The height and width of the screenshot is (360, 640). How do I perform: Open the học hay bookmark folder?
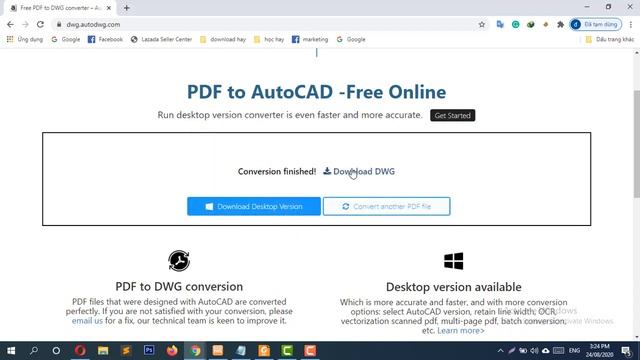pyautogui.click(x=269, y=39)
